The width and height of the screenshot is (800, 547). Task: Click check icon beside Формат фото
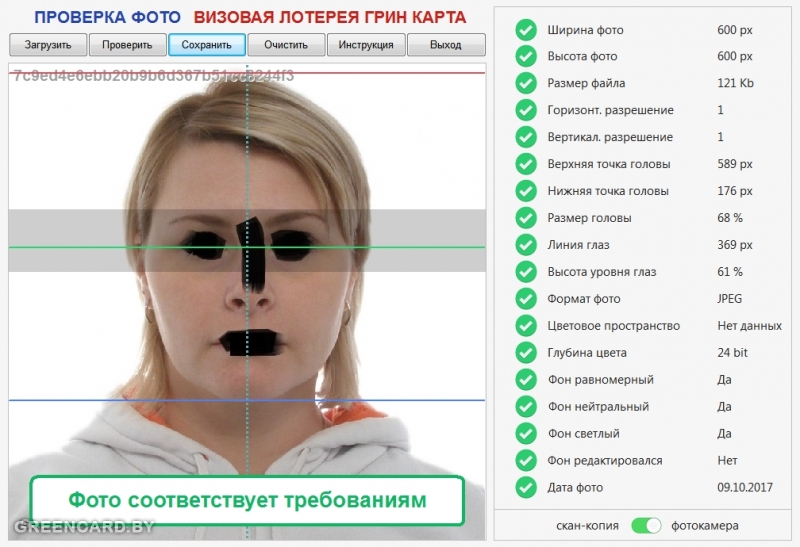[526, 299]
